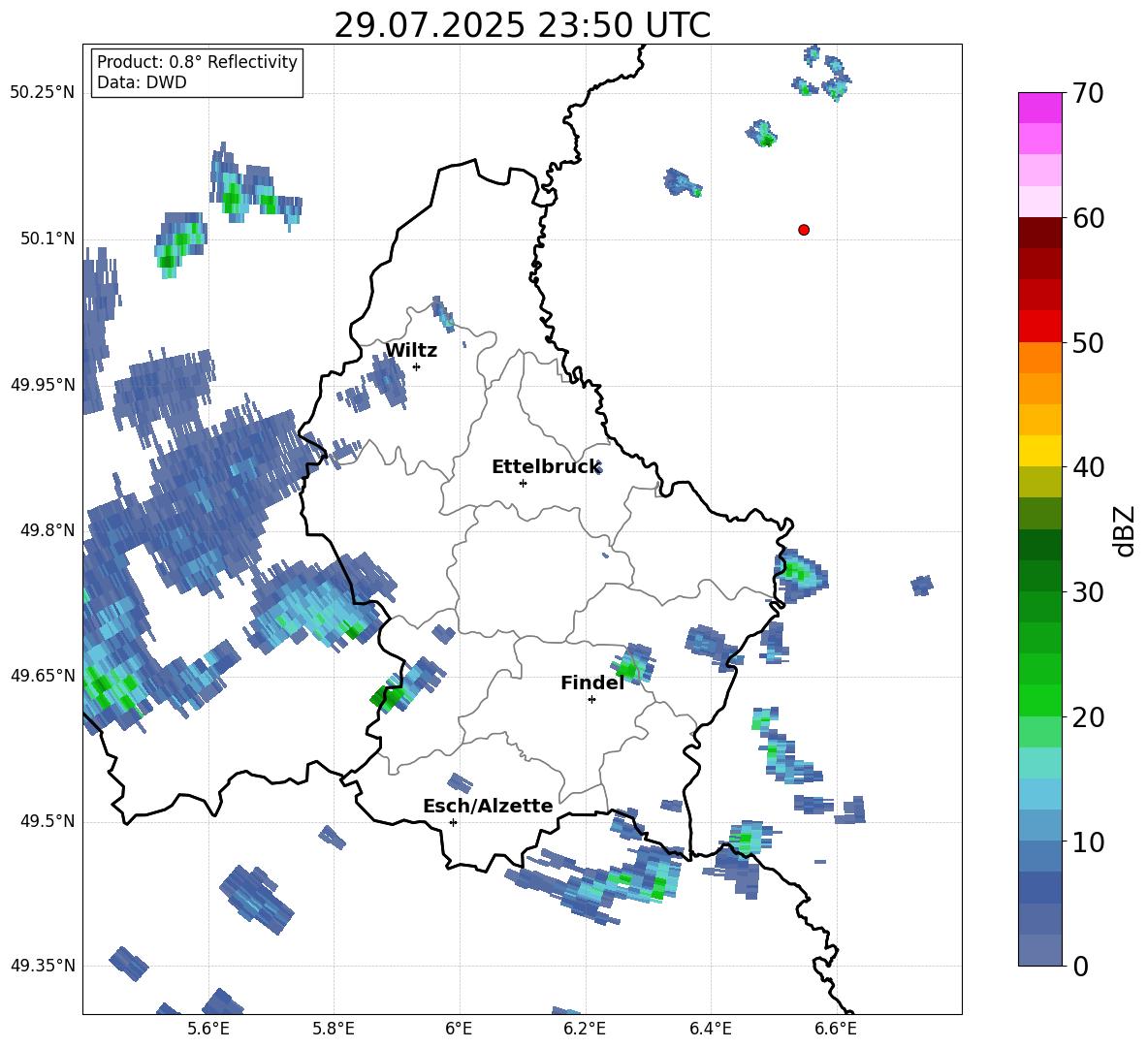The width and height of the screenshot is (1148, 1048).
Task: Click the 40 value on the colorbar
Action: 1087,467
